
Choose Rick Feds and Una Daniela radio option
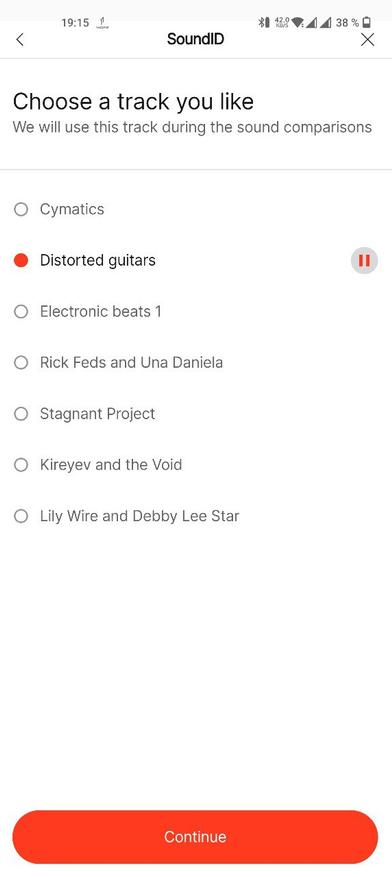click(21, 362)
